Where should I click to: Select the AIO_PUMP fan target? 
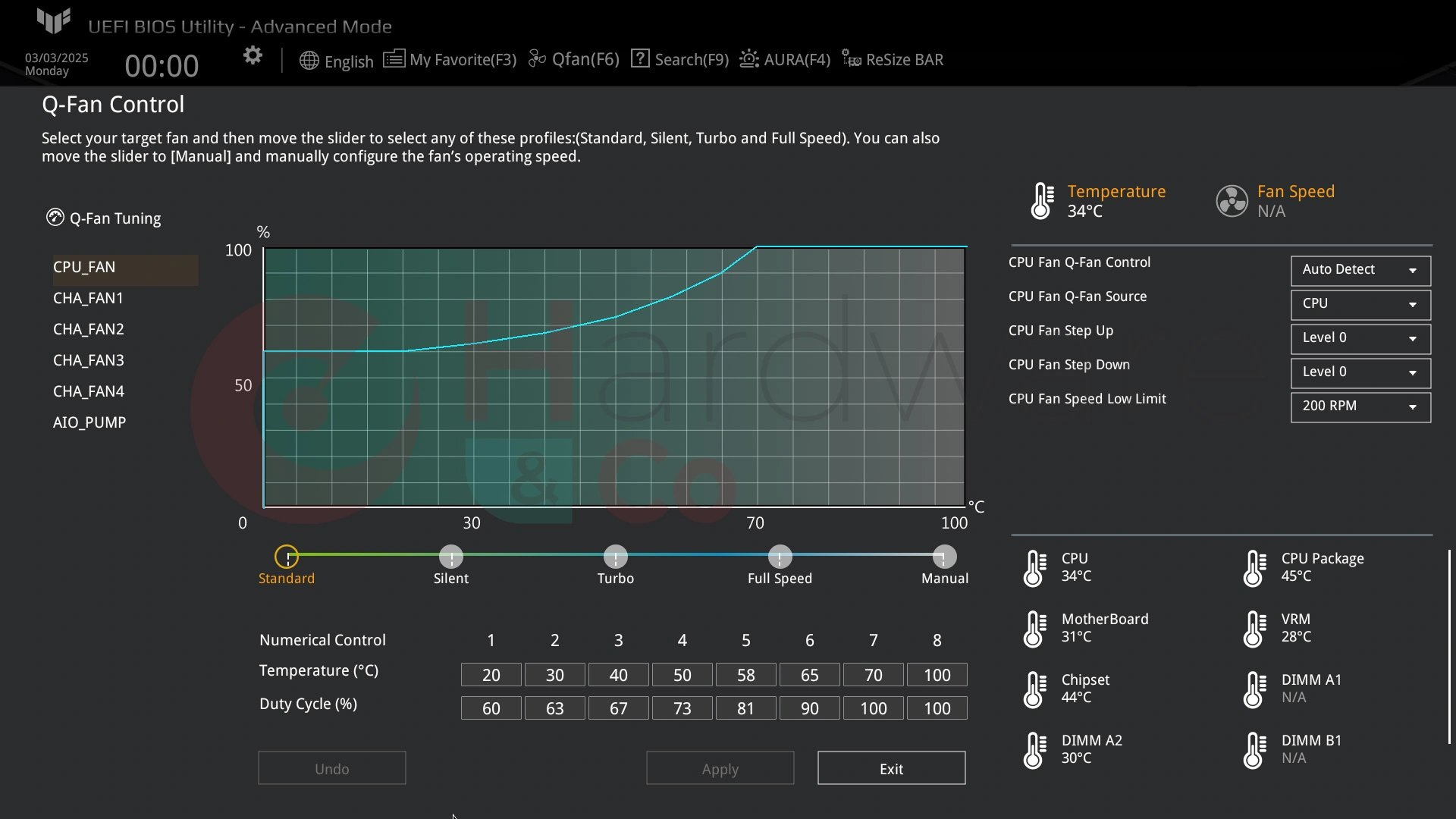pos(89,422)
